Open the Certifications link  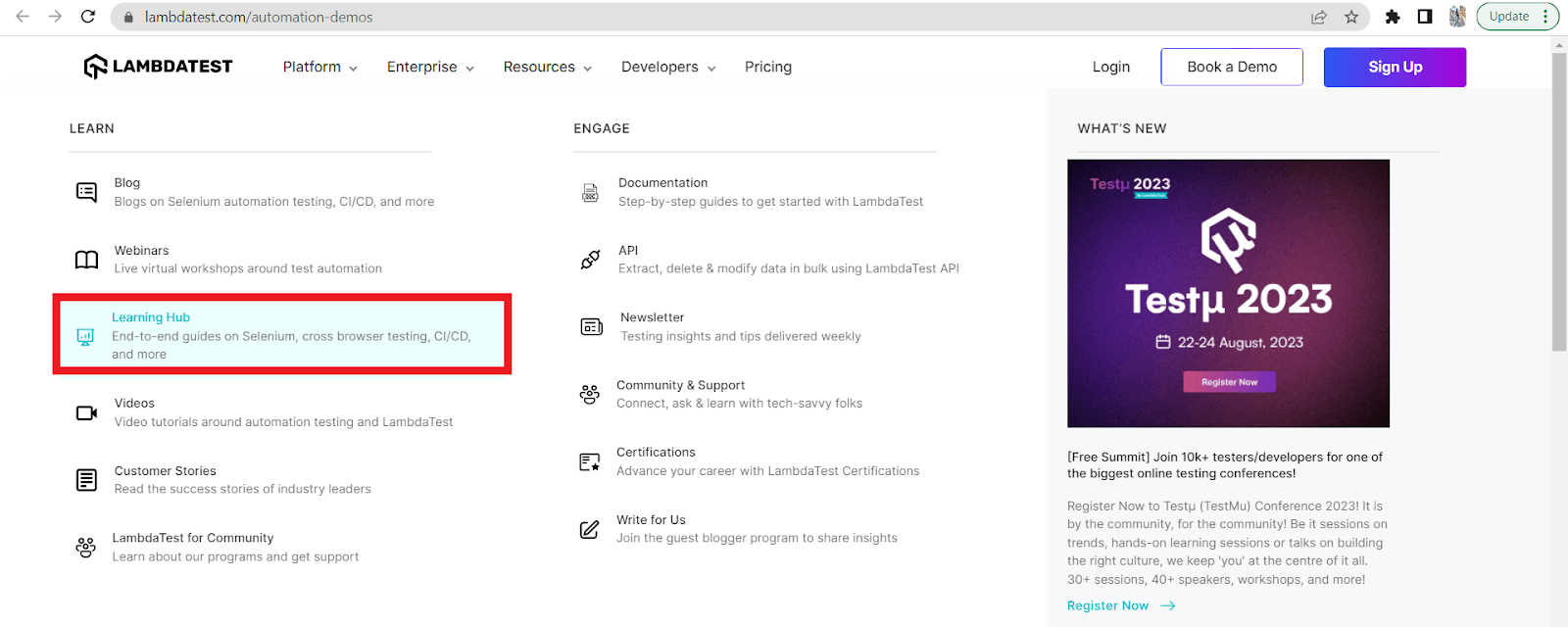tap(657, 453)
